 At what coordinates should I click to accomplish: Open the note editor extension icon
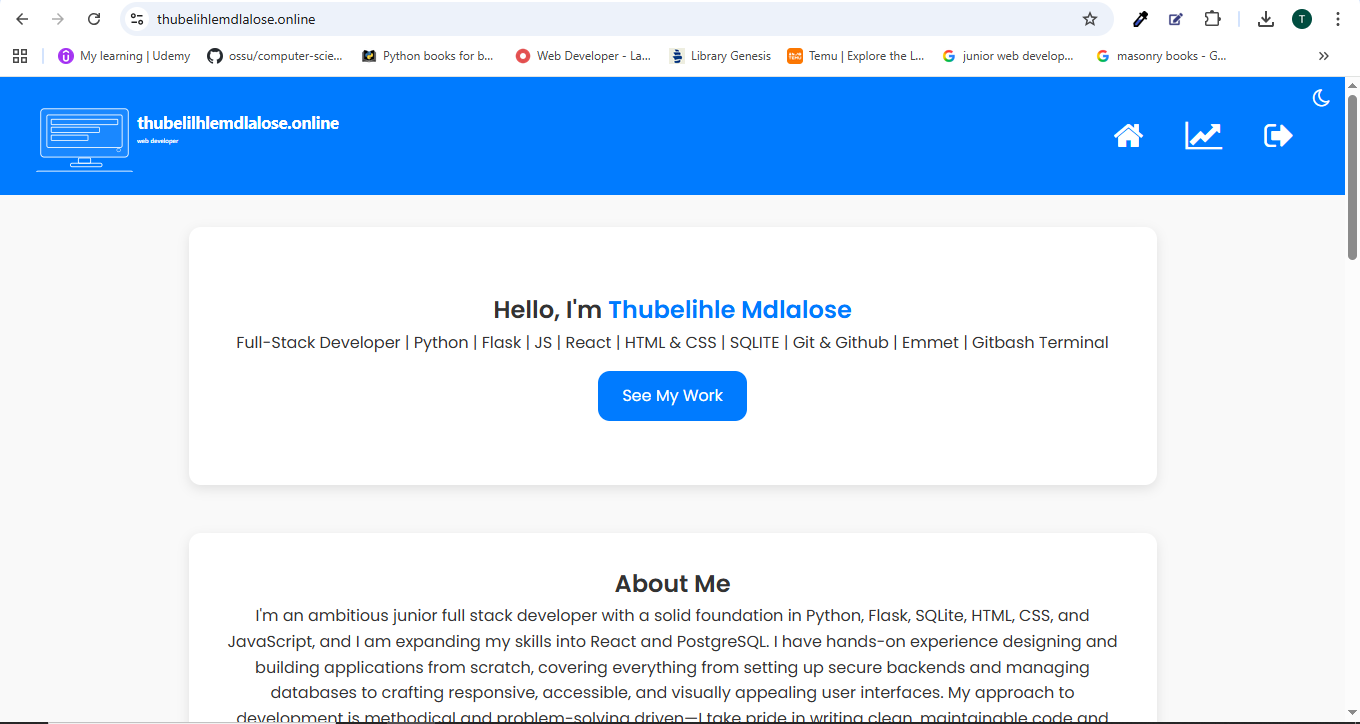point(1176,19)
